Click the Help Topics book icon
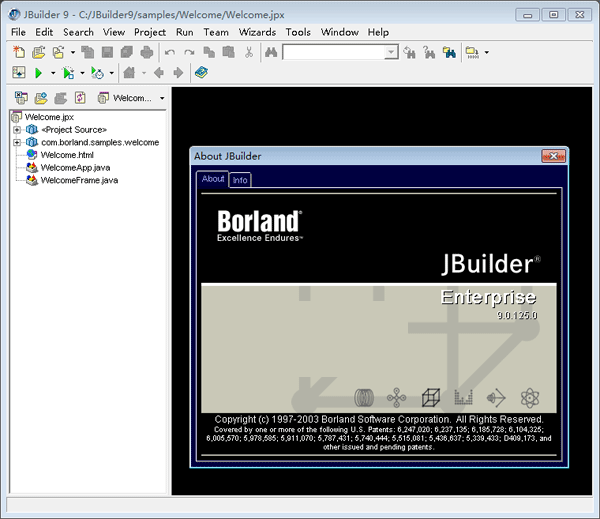This screenshot has height=519, width=600. (x=201, y=73)
